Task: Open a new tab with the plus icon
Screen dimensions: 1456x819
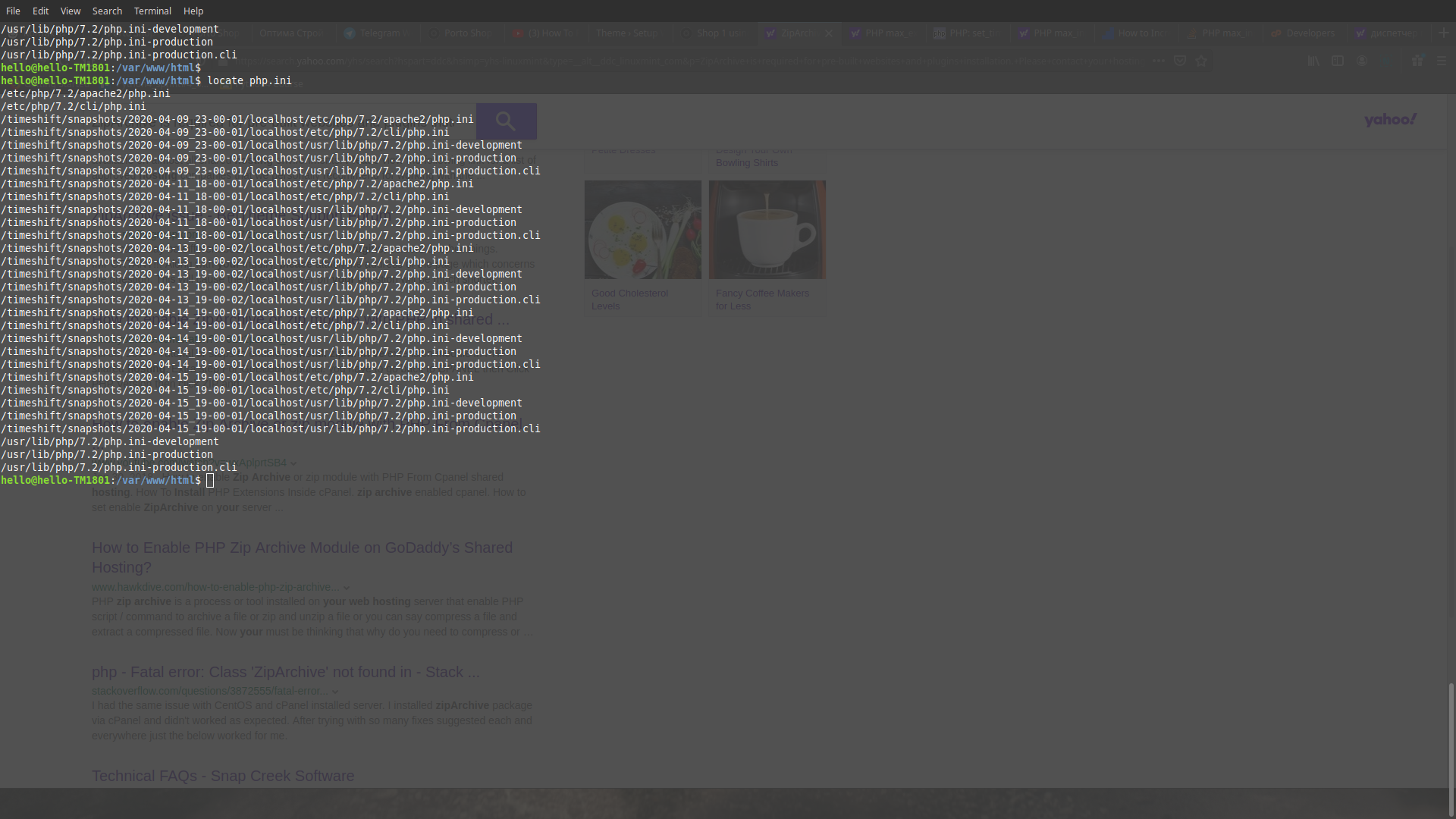Action: 1444,33
